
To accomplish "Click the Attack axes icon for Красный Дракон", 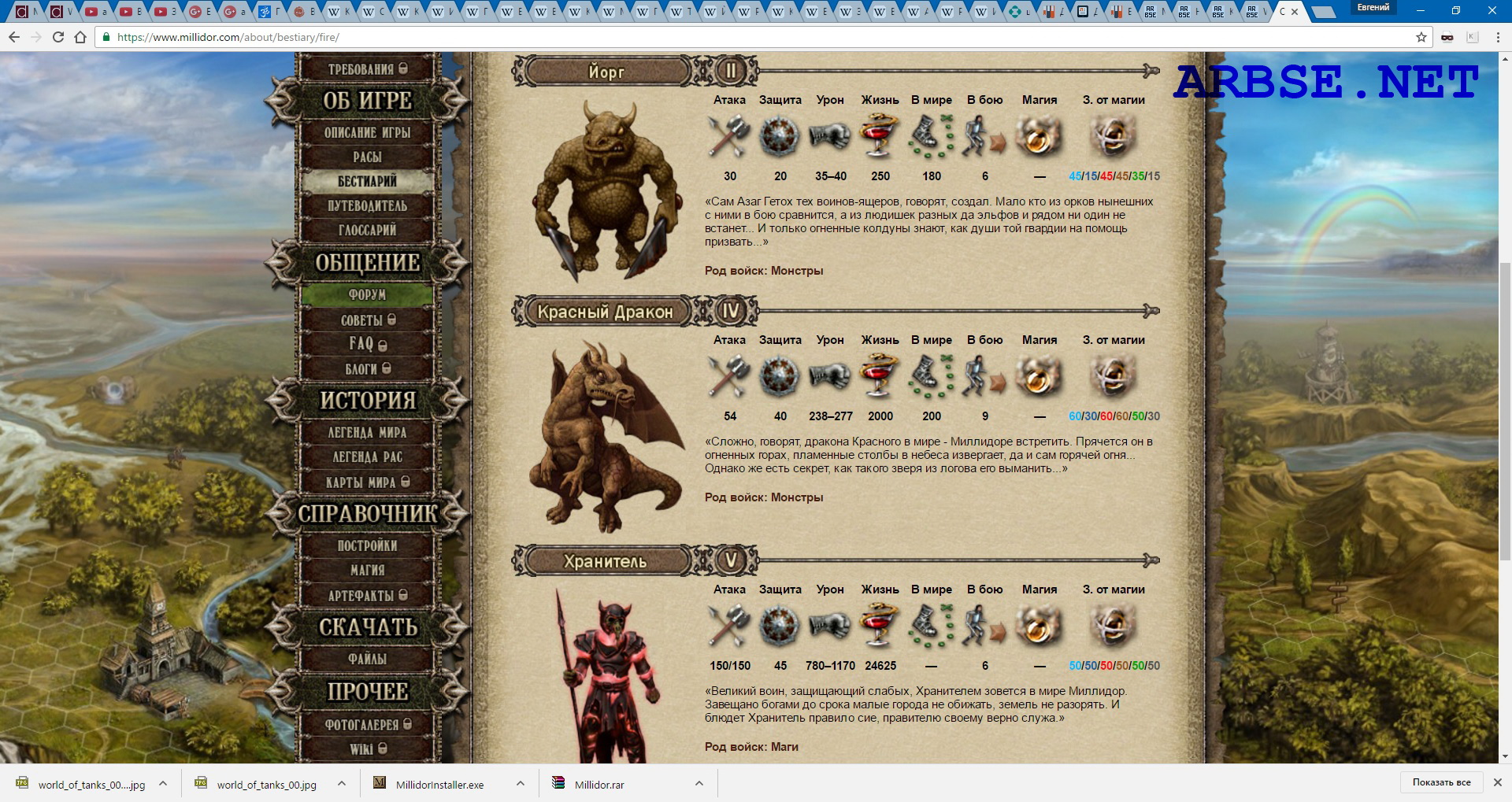I will pos(729,376).
